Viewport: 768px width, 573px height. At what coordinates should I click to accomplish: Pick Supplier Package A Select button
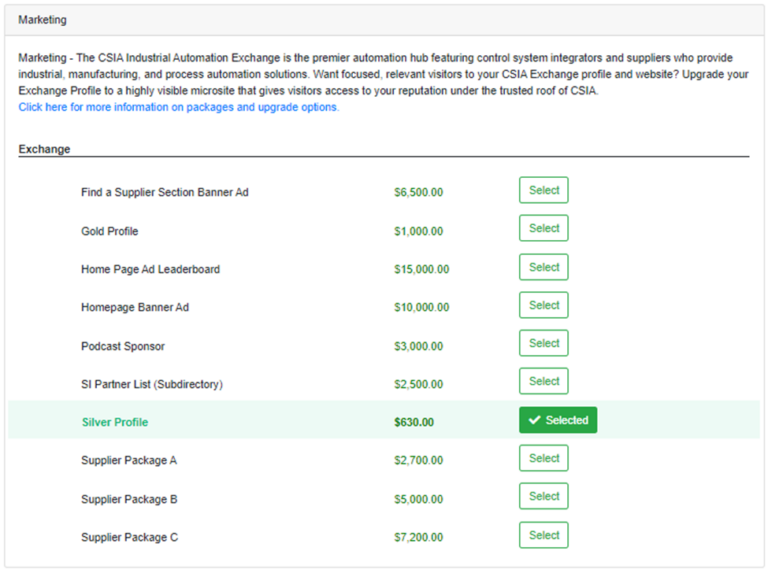543,459
